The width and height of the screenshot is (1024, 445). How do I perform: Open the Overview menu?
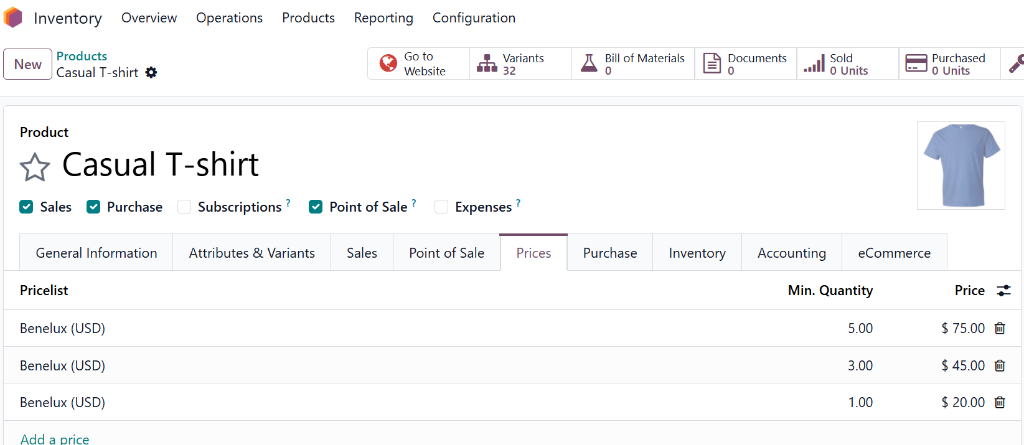[x=149, y=18]
